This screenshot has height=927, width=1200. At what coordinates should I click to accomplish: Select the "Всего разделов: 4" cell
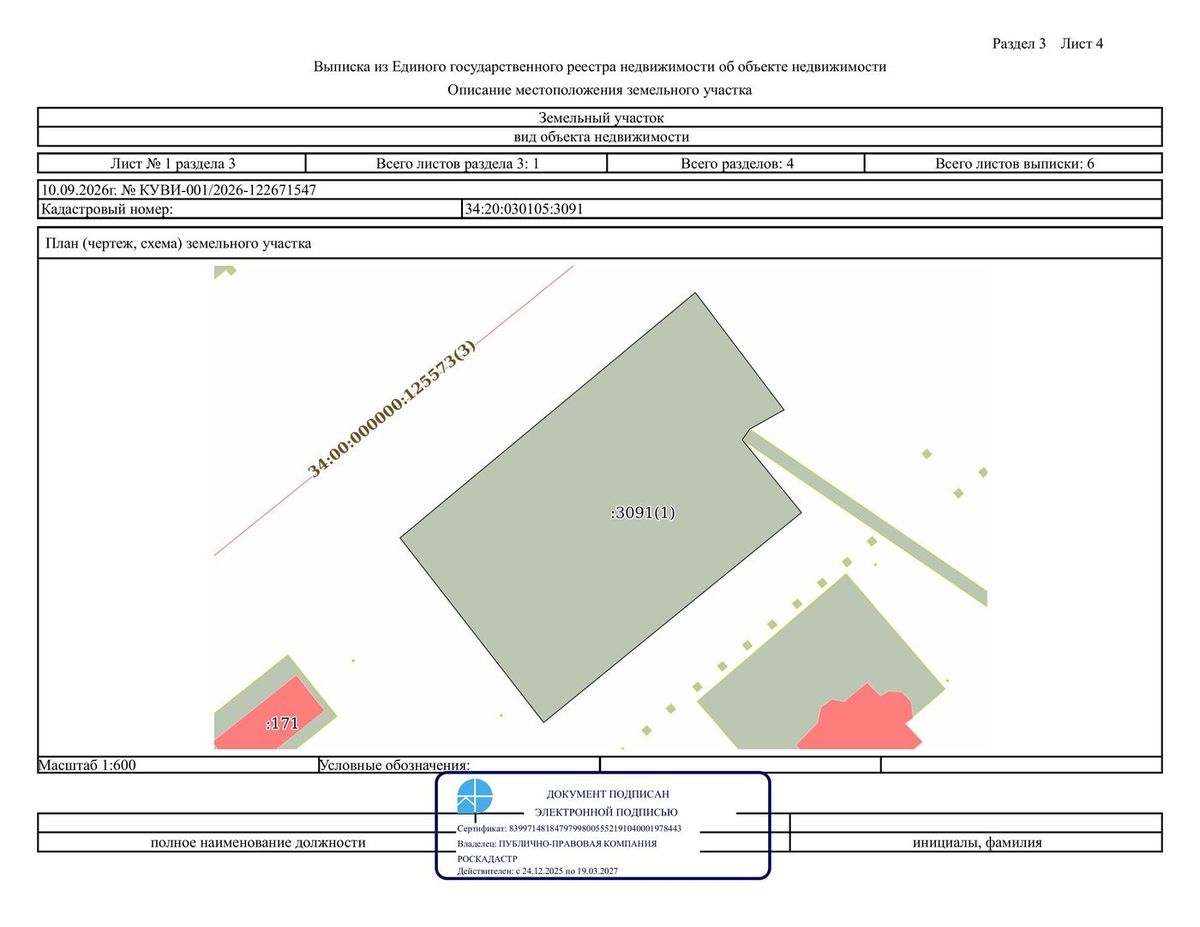pyautogui.click(x=737, y=163)
